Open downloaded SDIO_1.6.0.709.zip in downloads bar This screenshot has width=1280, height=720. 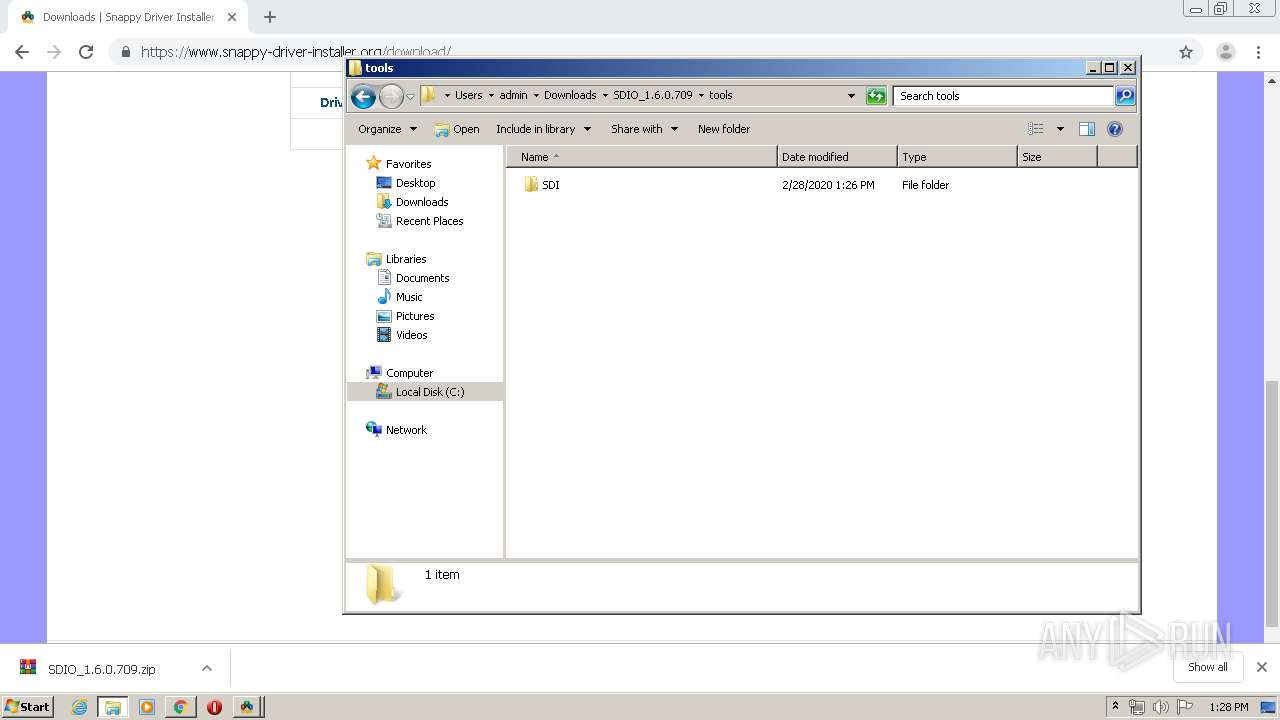click(102, 669)
